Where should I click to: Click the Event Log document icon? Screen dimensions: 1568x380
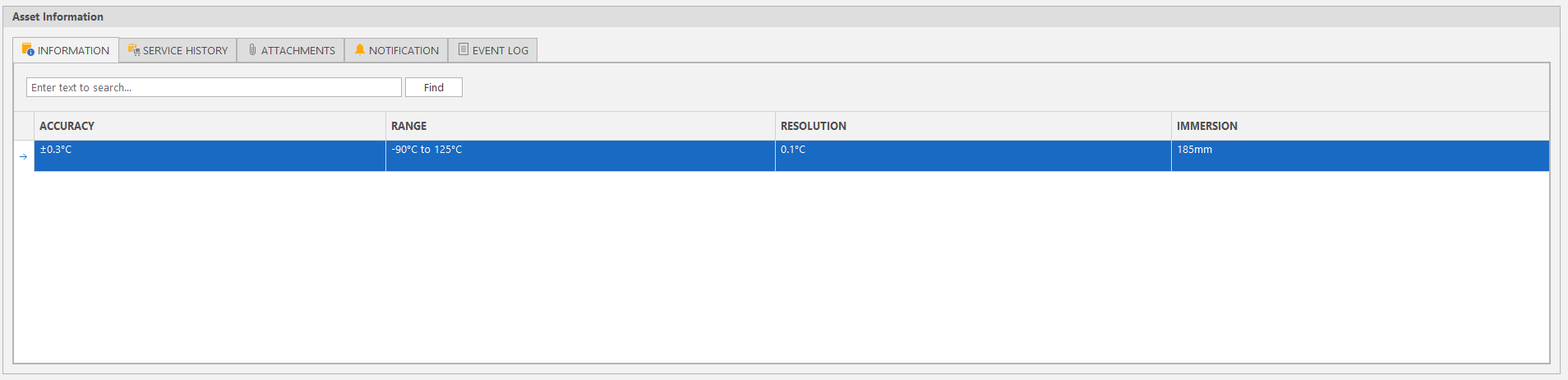[x=463, y=49]
